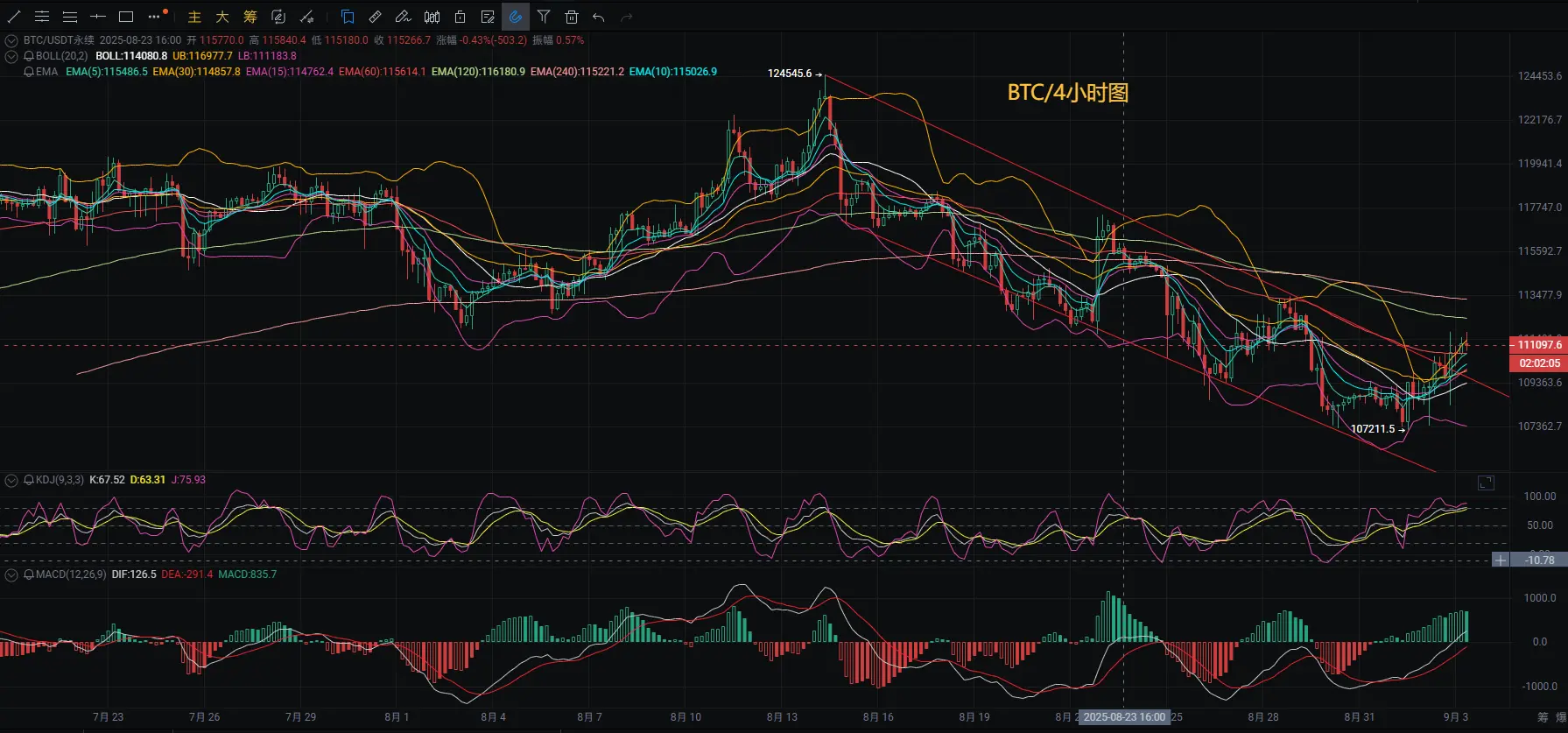Click the EMA(10):115026.9 value
The width and height of the screenshot is (1568, 733).
(x=673, y=72)
